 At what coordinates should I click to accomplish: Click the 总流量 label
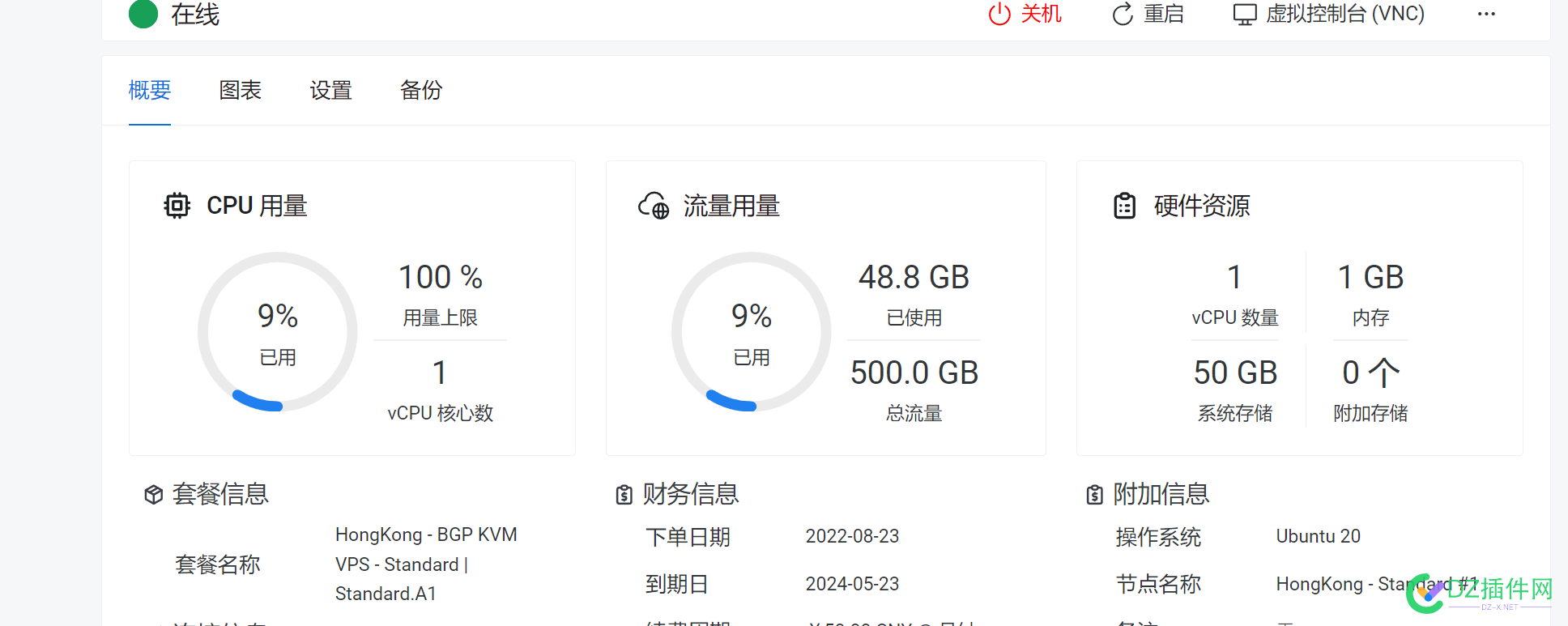click(x=914, y=414)
